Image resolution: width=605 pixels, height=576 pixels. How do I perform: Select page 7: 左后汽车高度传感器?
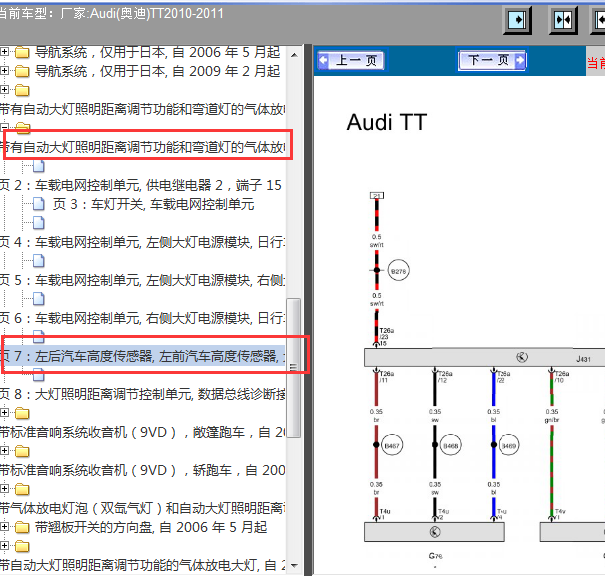(142, 356)
